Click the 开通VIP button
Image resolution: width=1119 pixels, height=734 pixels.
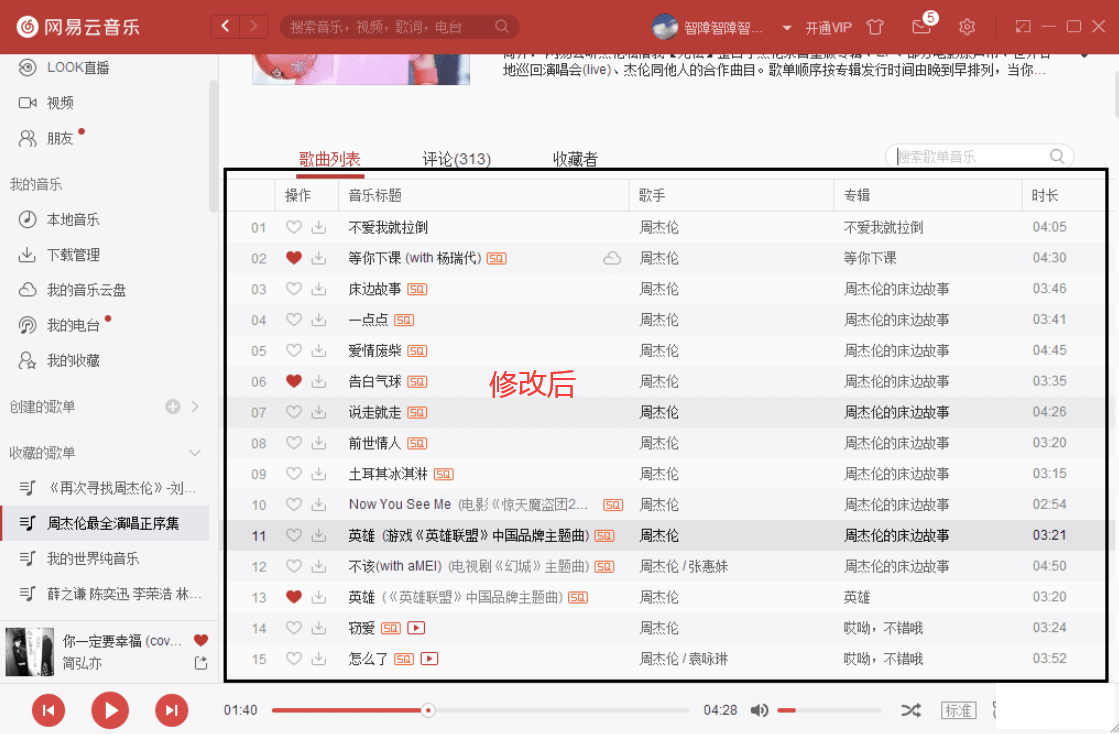(828, 29)
